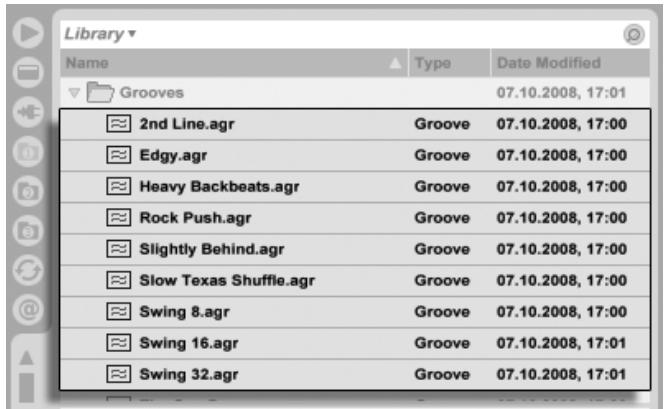Open the Hot-Swap browser icon

coord(28,270)
